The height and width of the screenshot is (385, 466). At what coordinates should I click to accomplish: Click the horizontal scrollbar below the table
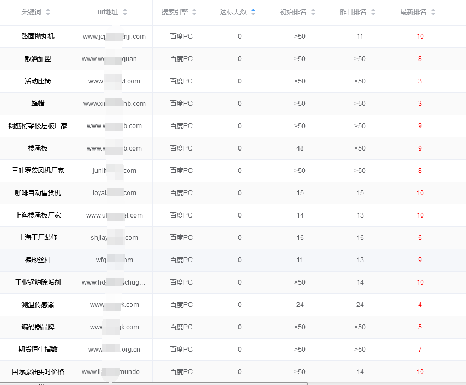pyautogui.click(x=153, y=384)
